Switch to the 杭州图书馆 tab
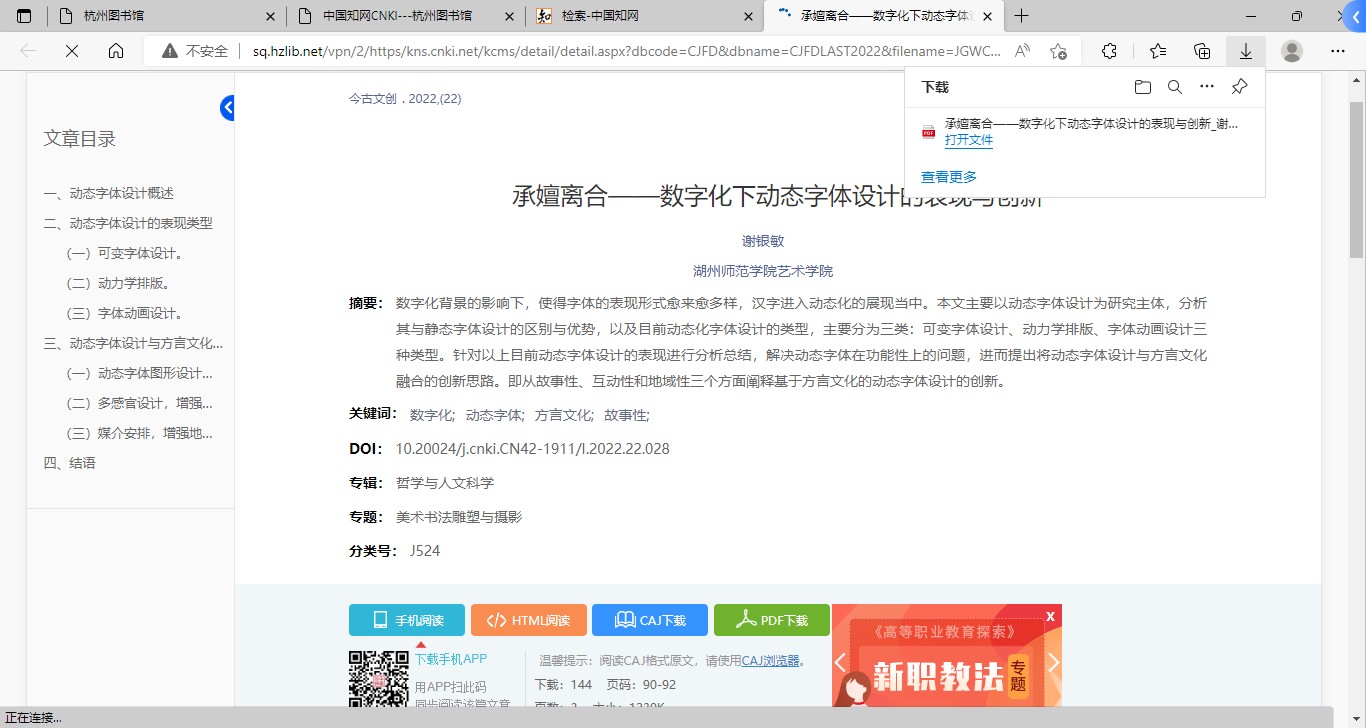This screenshot has height=728, width=1366. (x=165, y=16)
